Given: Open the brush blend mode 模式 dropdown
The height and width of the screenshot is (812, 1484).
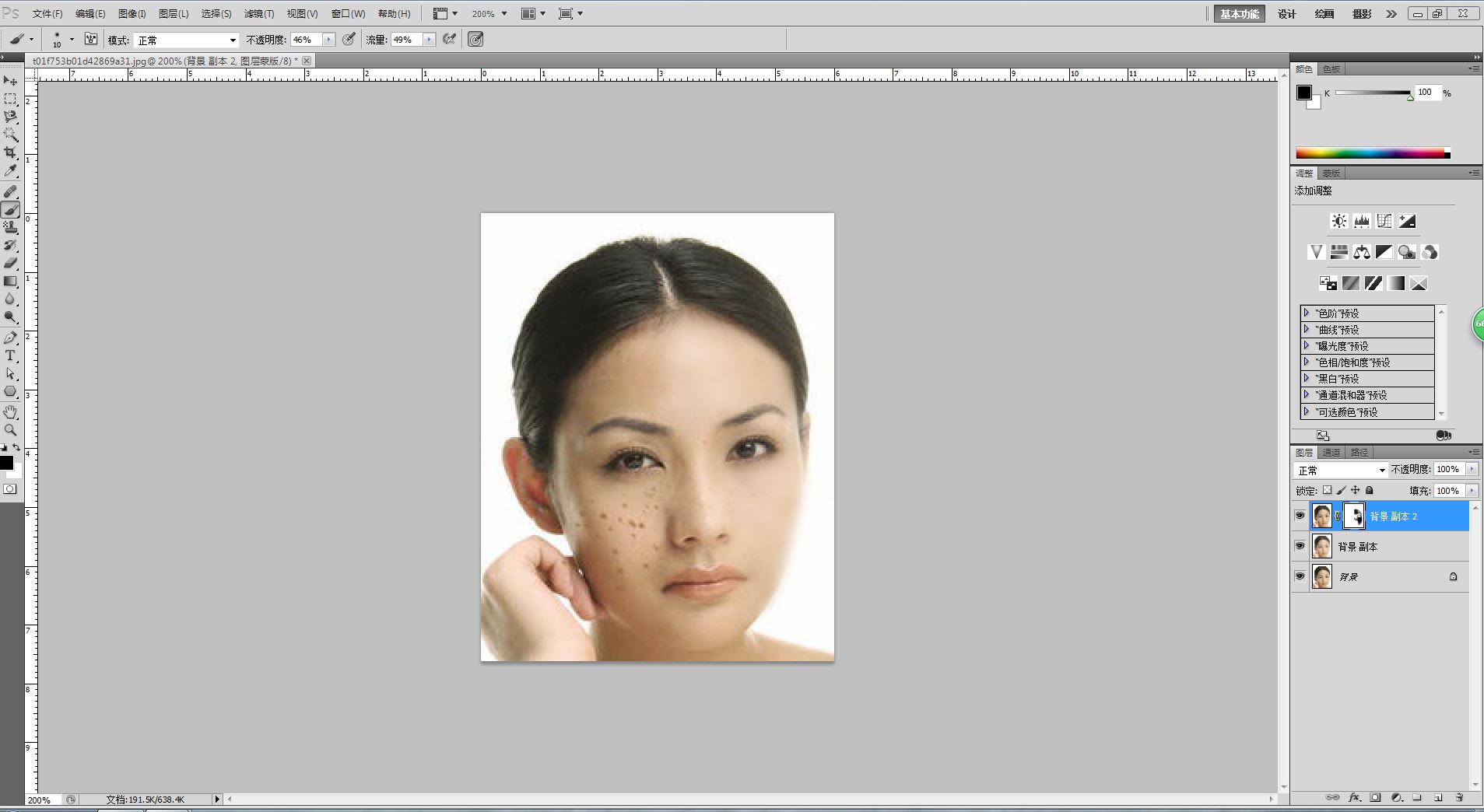Looking at the screenshot, I should [186, 40].
